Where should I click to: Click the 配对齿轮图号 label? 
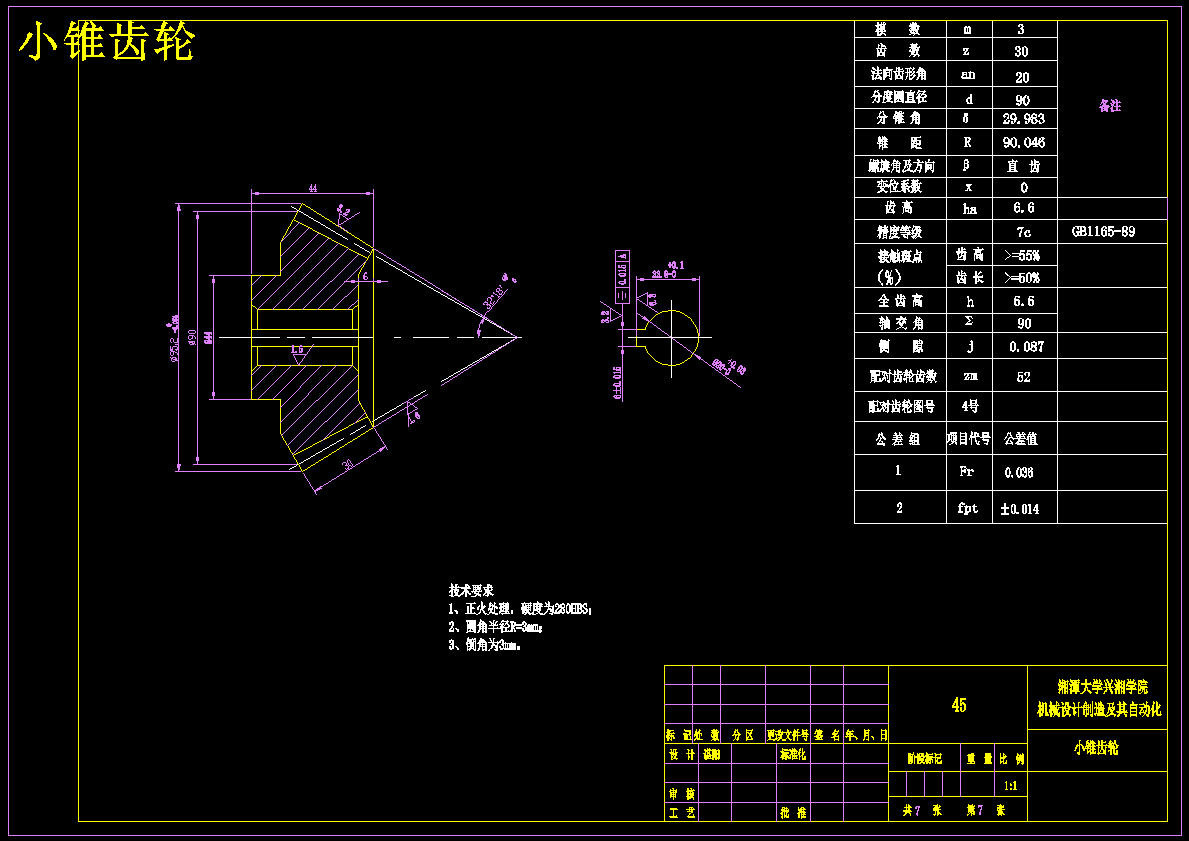tap(902, 406)
